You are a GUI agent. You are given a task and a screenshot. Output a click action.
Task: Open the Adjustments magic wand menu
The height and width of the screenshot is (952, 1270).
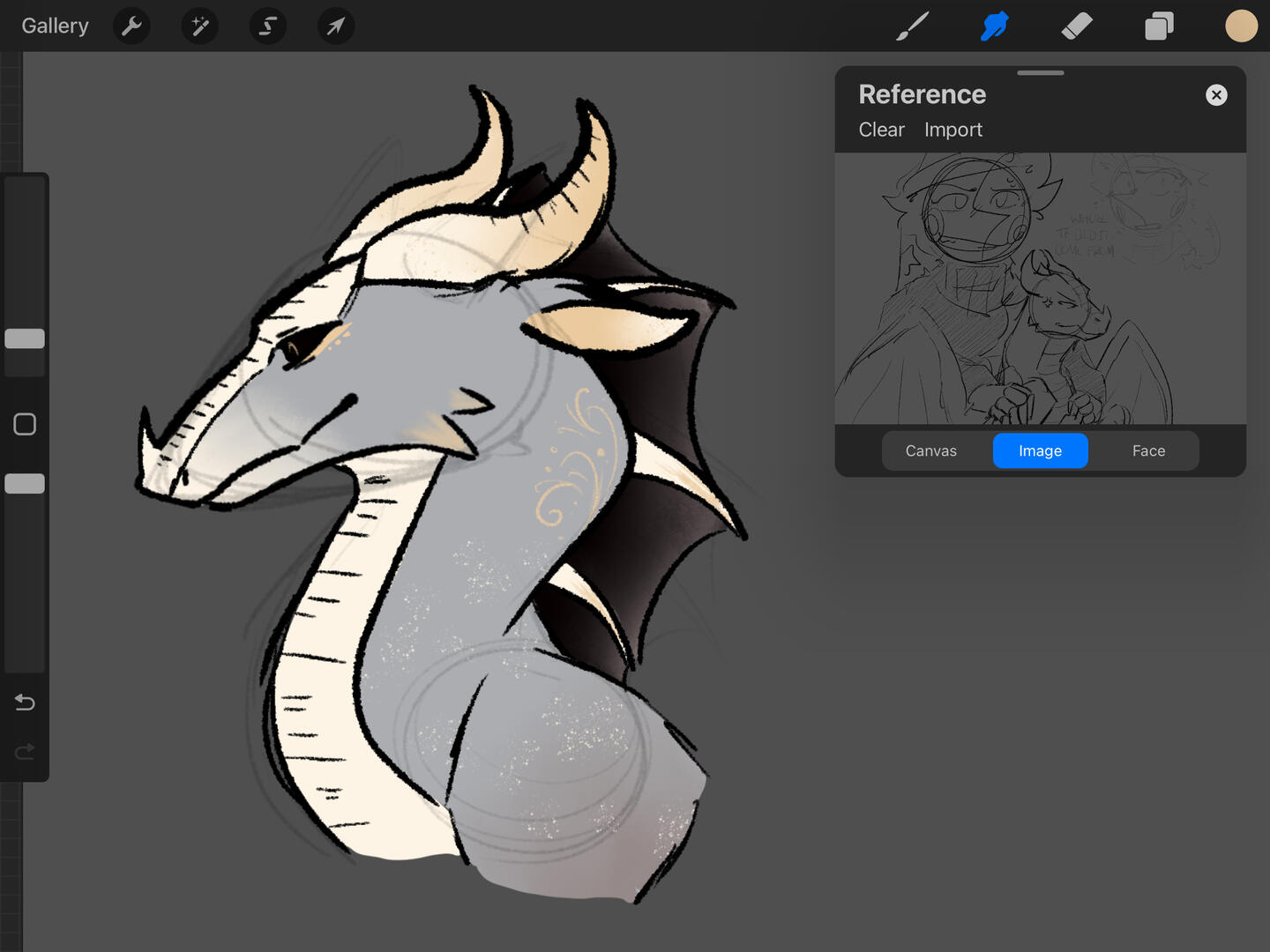coord(200,26)
